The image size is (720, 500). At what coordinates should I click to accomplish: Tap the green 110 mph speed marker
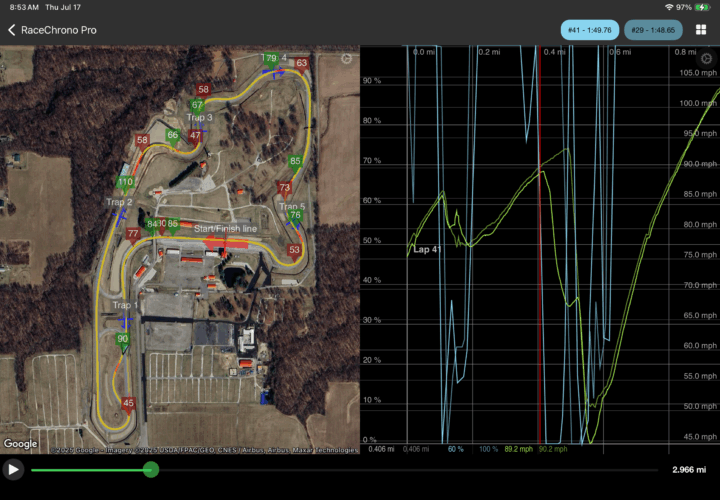(125, 183)
